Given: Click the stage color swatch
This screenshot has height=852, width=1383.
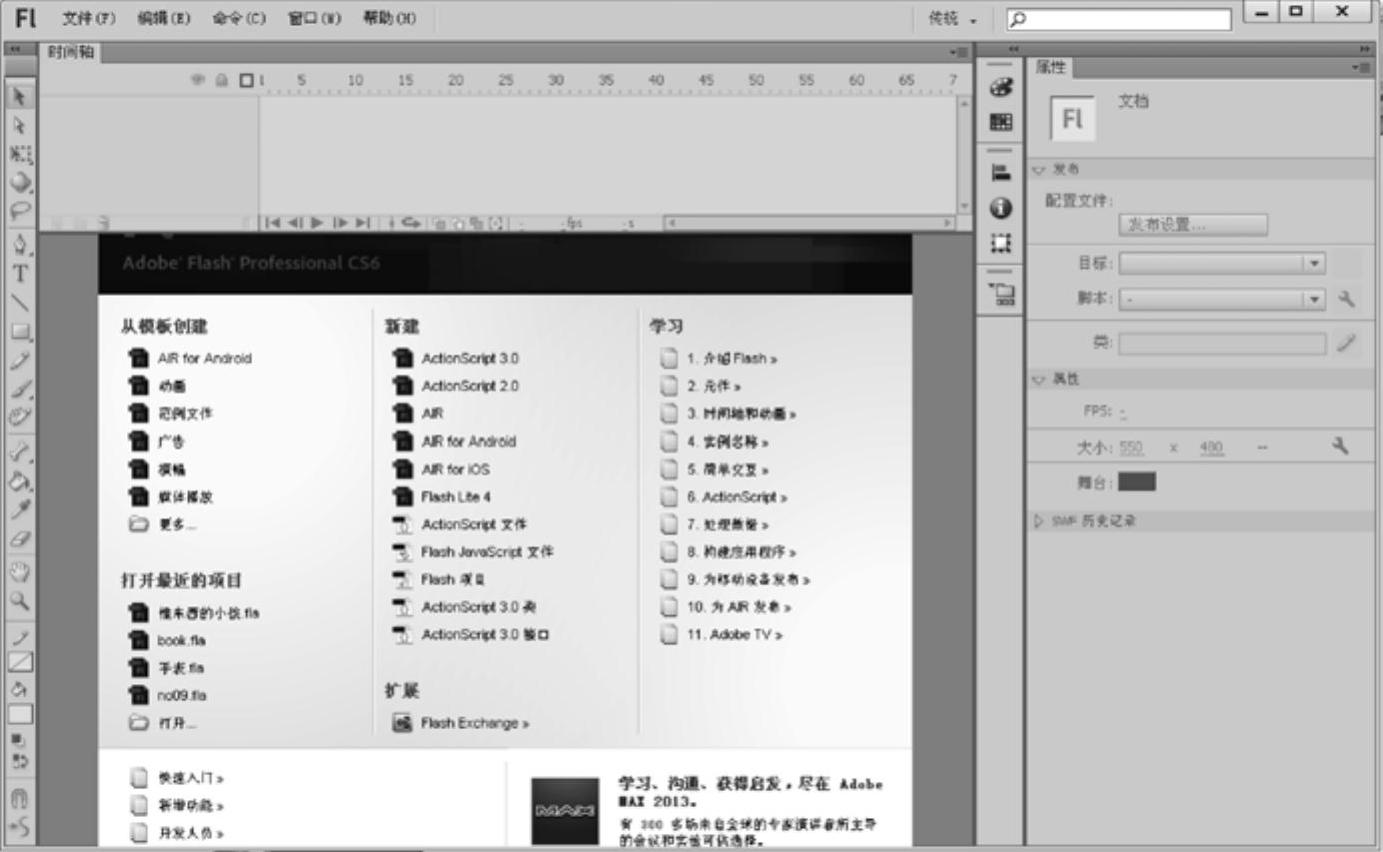Looking at the screenshot, I should (x=1137, y=481).
